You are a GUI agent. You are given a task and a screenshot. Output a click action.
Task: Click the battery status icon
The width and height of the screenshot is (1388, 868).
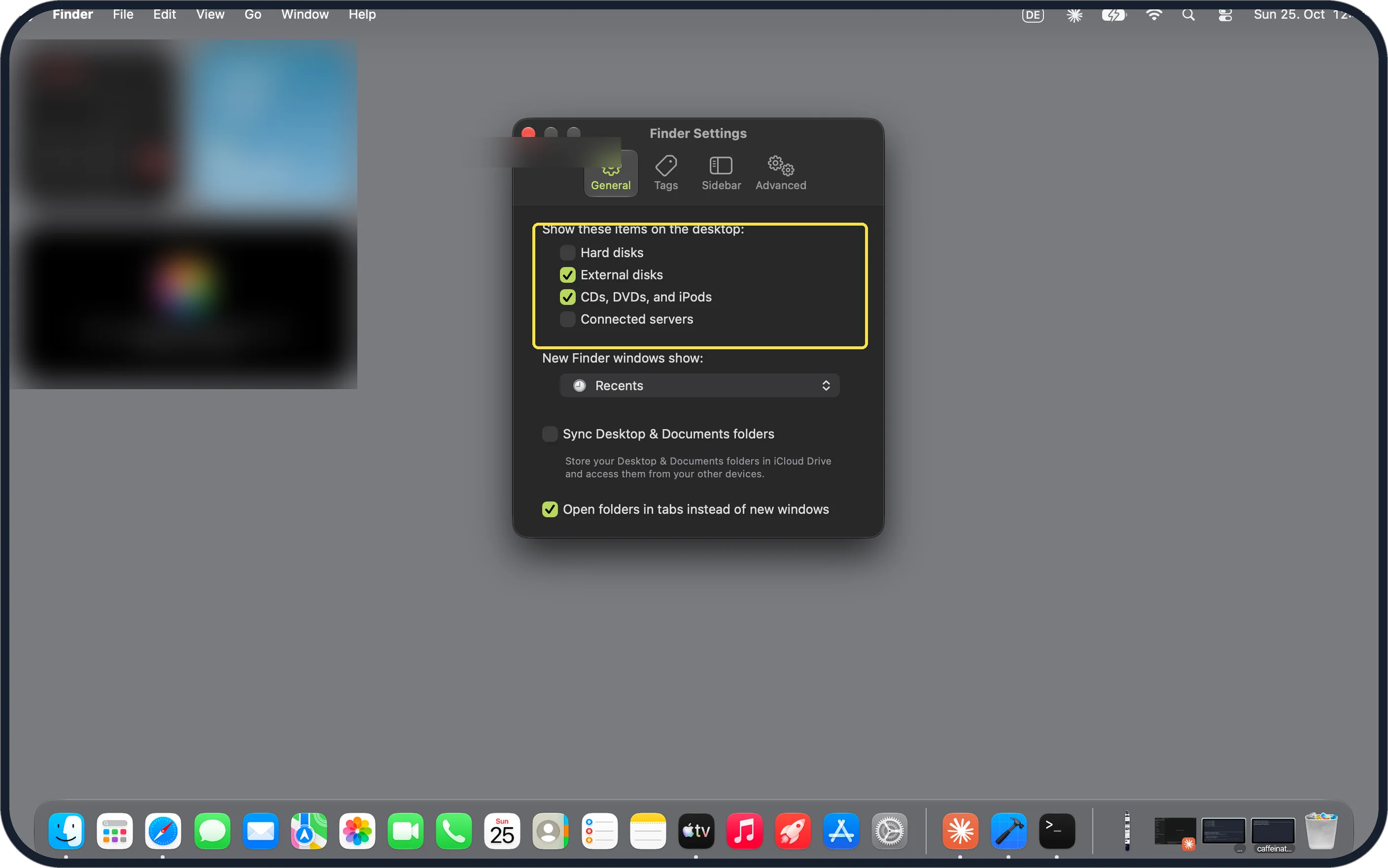pos(1113,15)
